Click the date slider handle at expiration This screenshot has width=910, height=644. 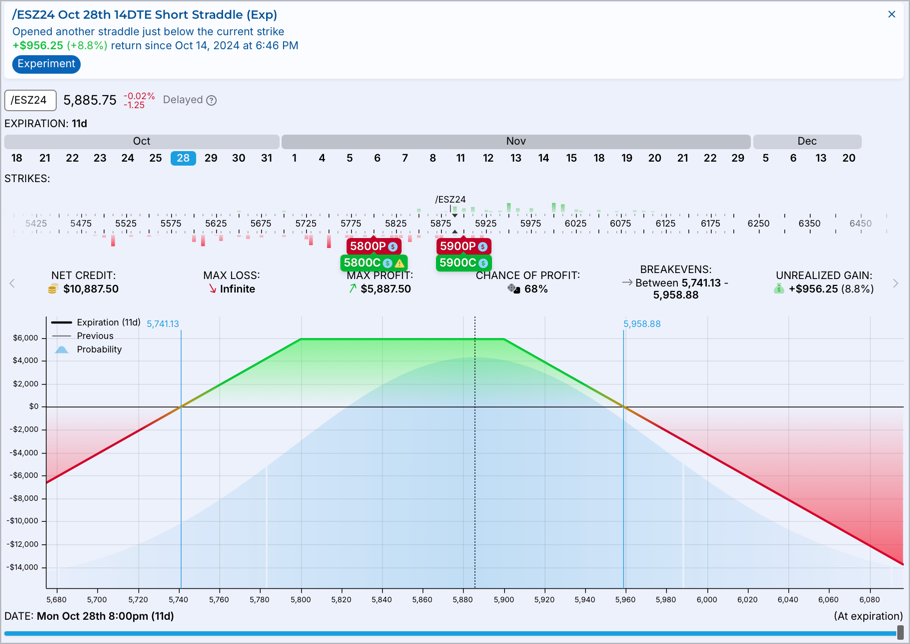(x=900, y=632)
